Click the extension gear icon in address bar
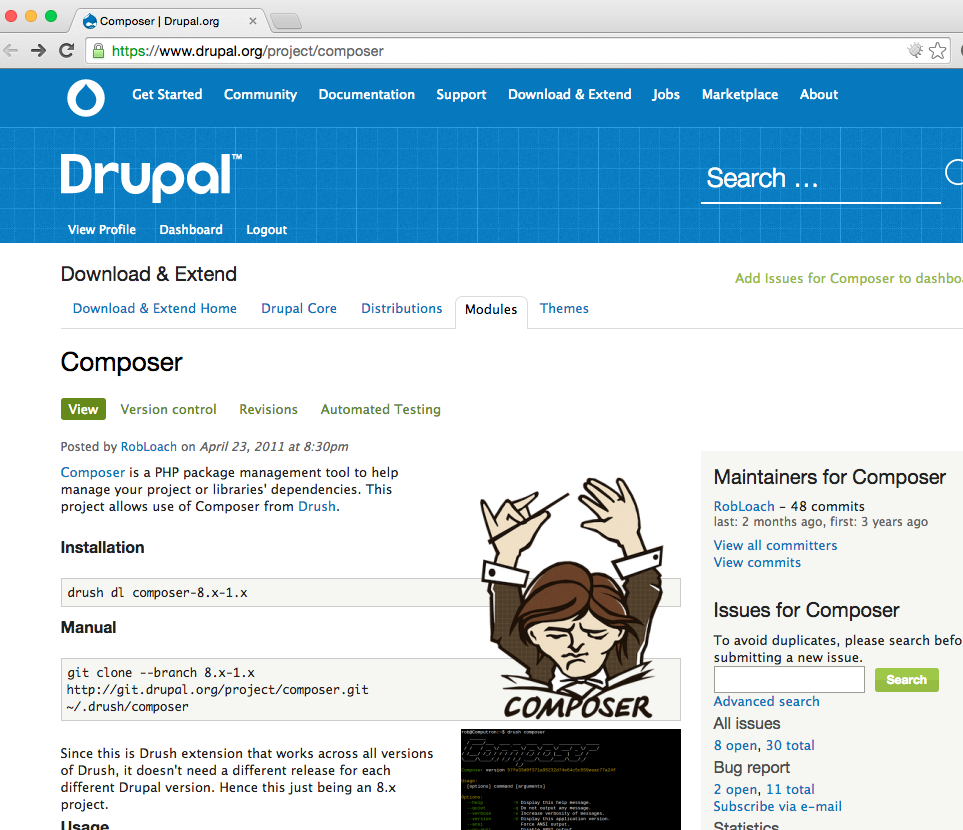Image resolution: width=963 pixels, height=830 pixels. click(915, 50)
